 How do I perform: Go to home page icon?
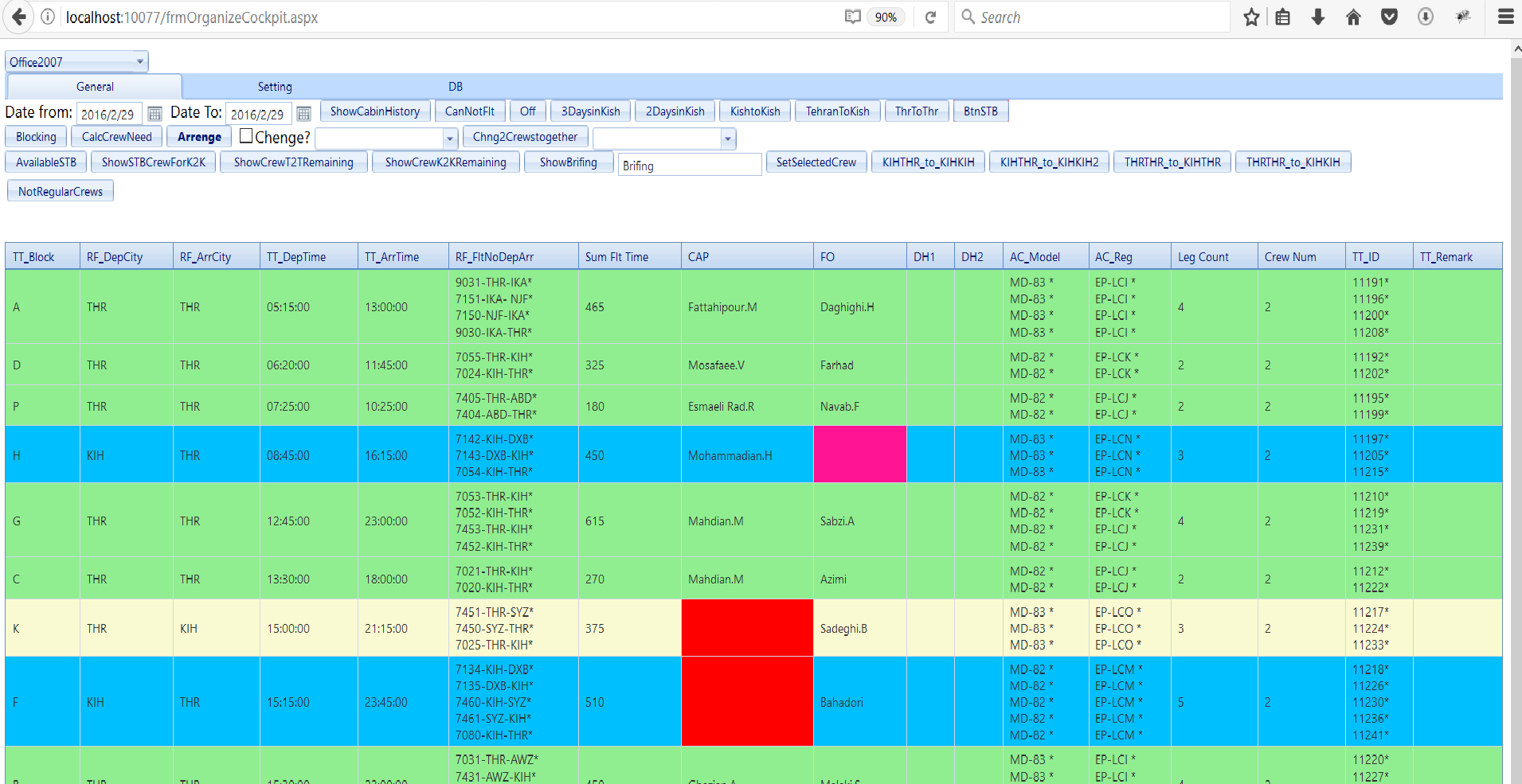[x=1353, y=17]
